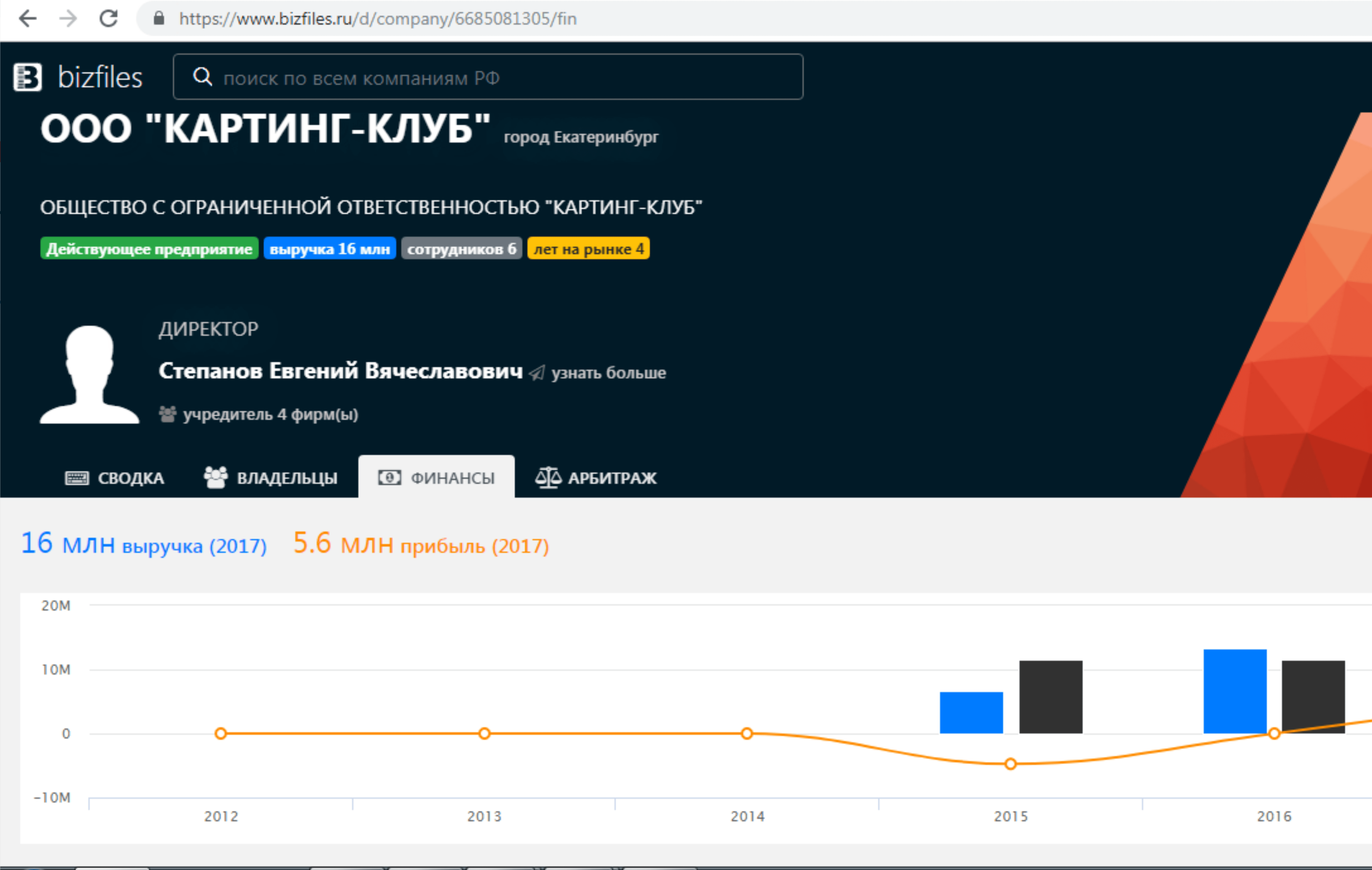Click the people icon on ВЛАДЕЛЬЦЫ tab
Image resolution: width=1372 pixels, height=870 pixels.
[x=216, y=477]
